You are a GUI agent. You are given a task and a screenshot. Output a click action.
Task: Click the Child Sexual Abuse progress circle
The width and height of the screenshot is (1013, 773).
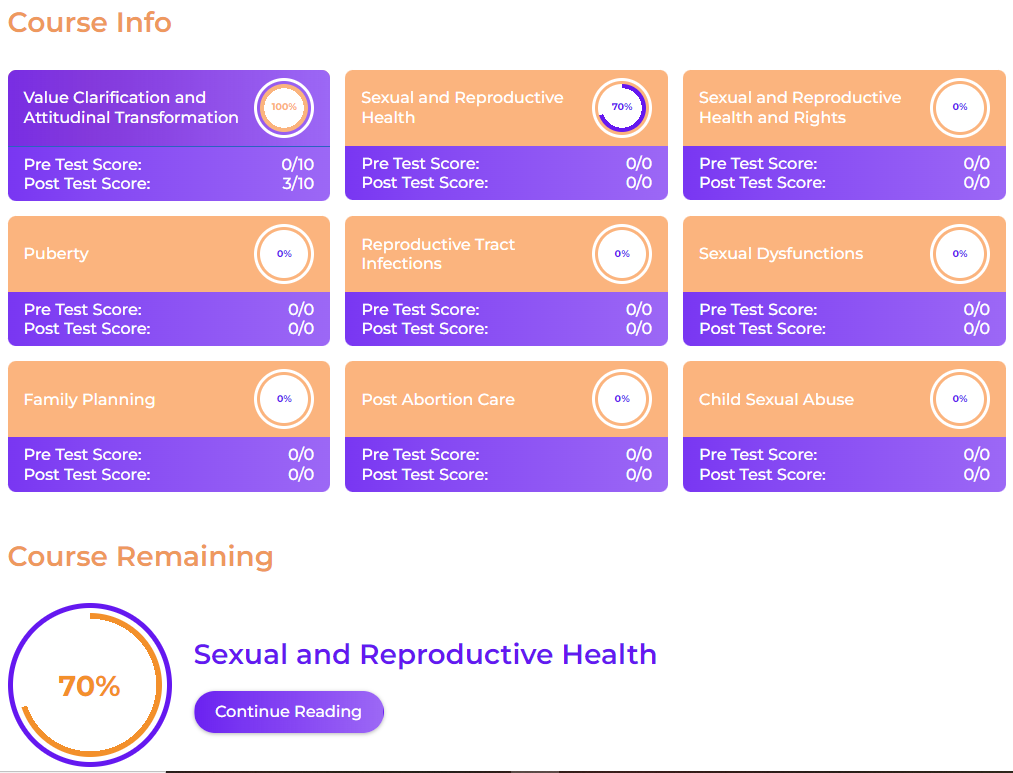[x=959, y=399]
